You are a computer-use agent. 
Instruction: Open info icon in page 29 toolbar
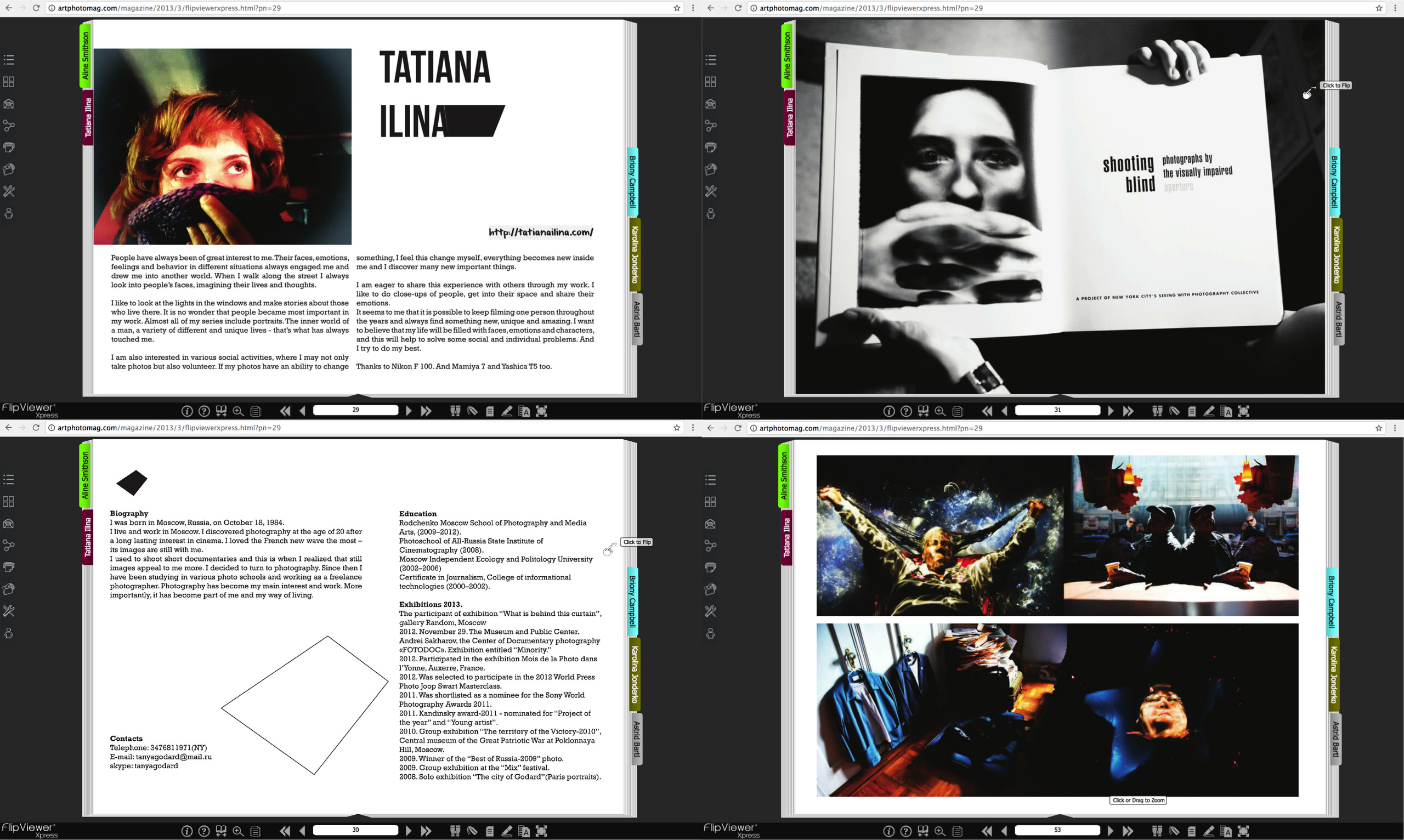(187, 411)
